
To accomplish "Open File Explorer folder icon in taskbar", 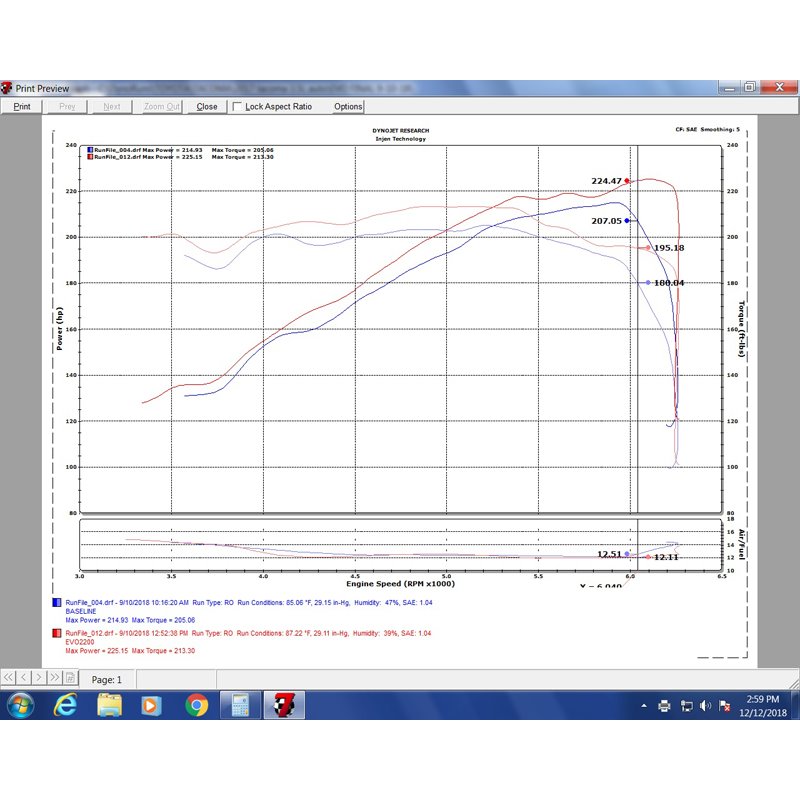I will pos(109,705).
